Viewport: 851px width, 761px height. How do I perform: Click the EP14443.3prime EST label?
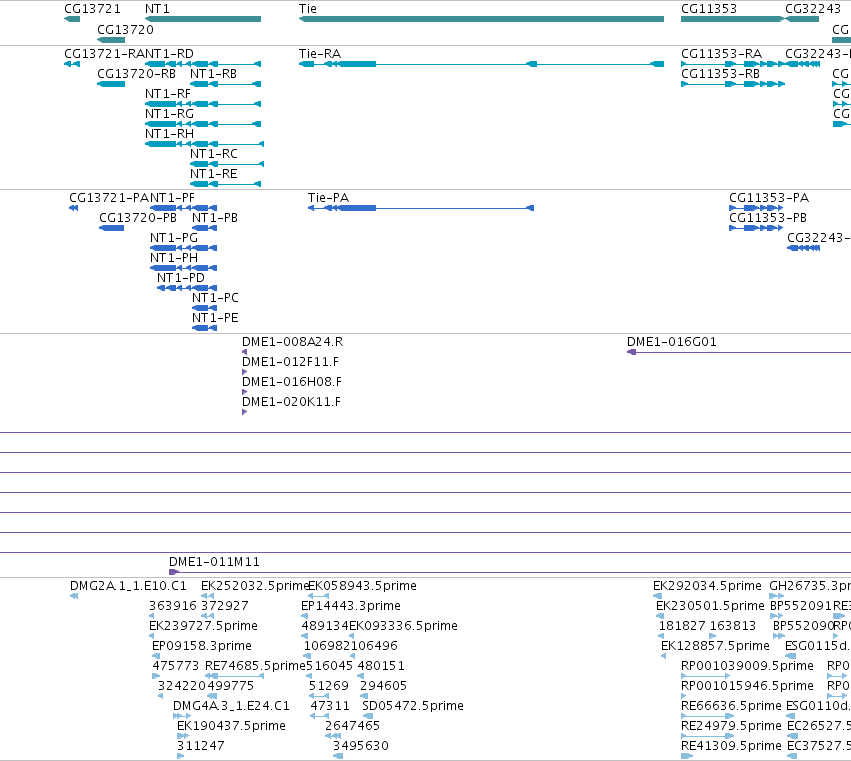pyautogui.click(x=351, y=606)
